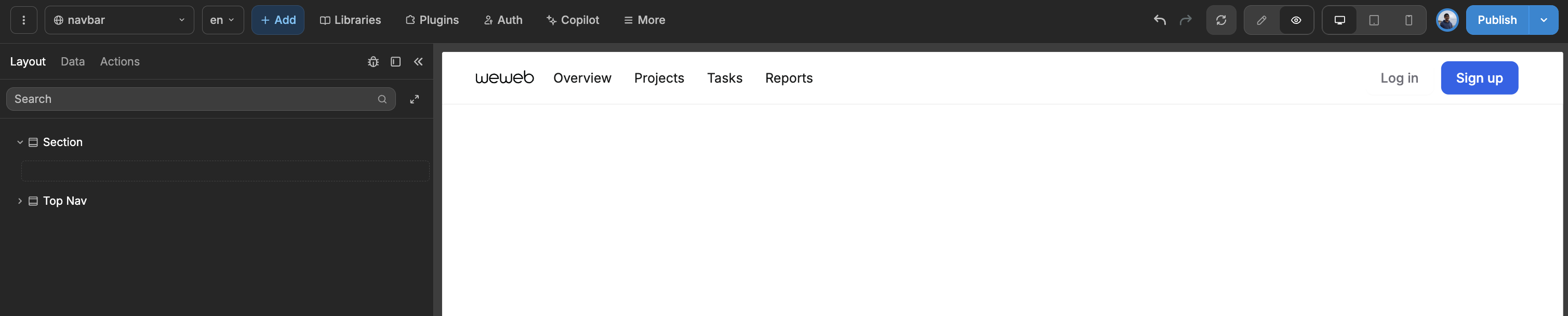Click inside the layout search field
Viewport: 1568px width, 316px height.
(x=182, y=99)
